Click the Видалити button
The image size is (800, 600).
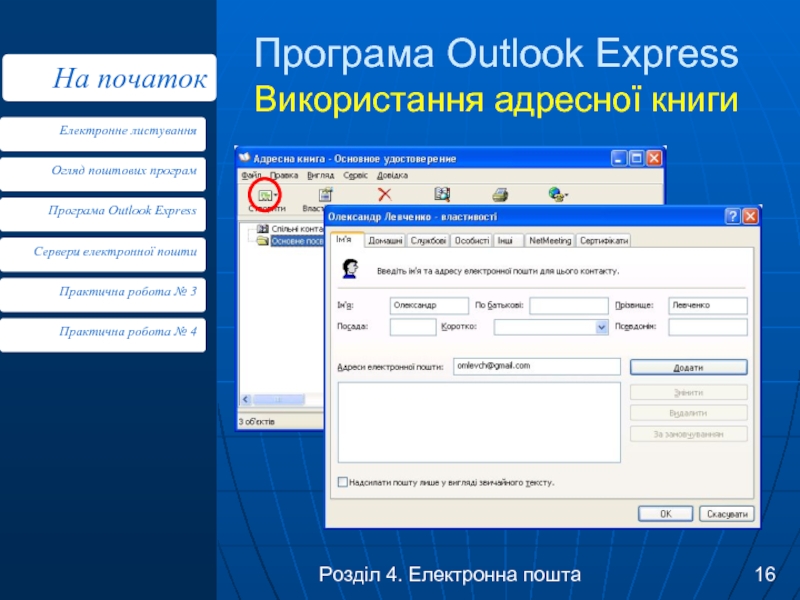pos(688,413)
